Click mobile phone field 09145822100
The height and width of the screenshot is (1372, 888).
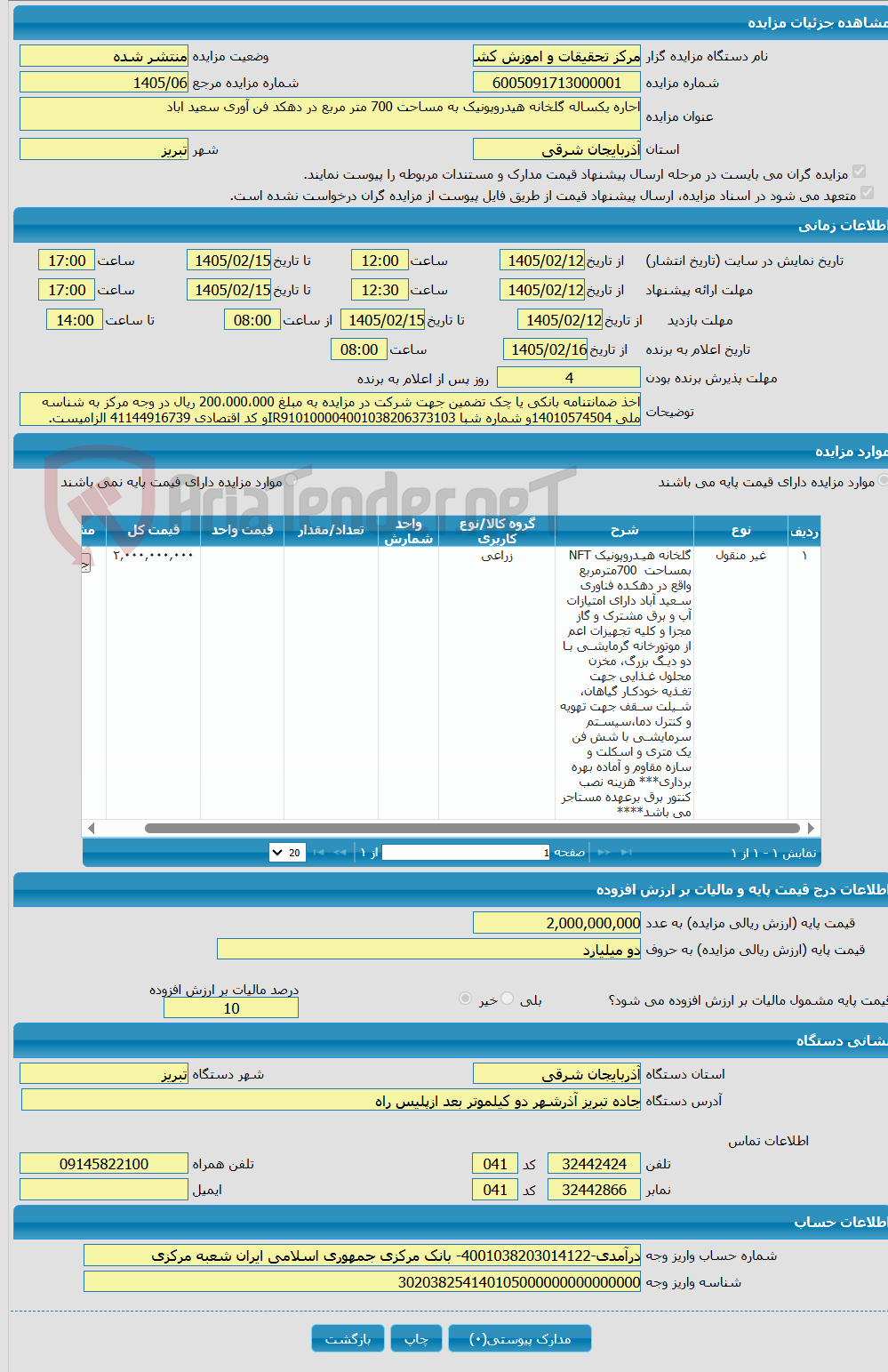coord(104,1164)
